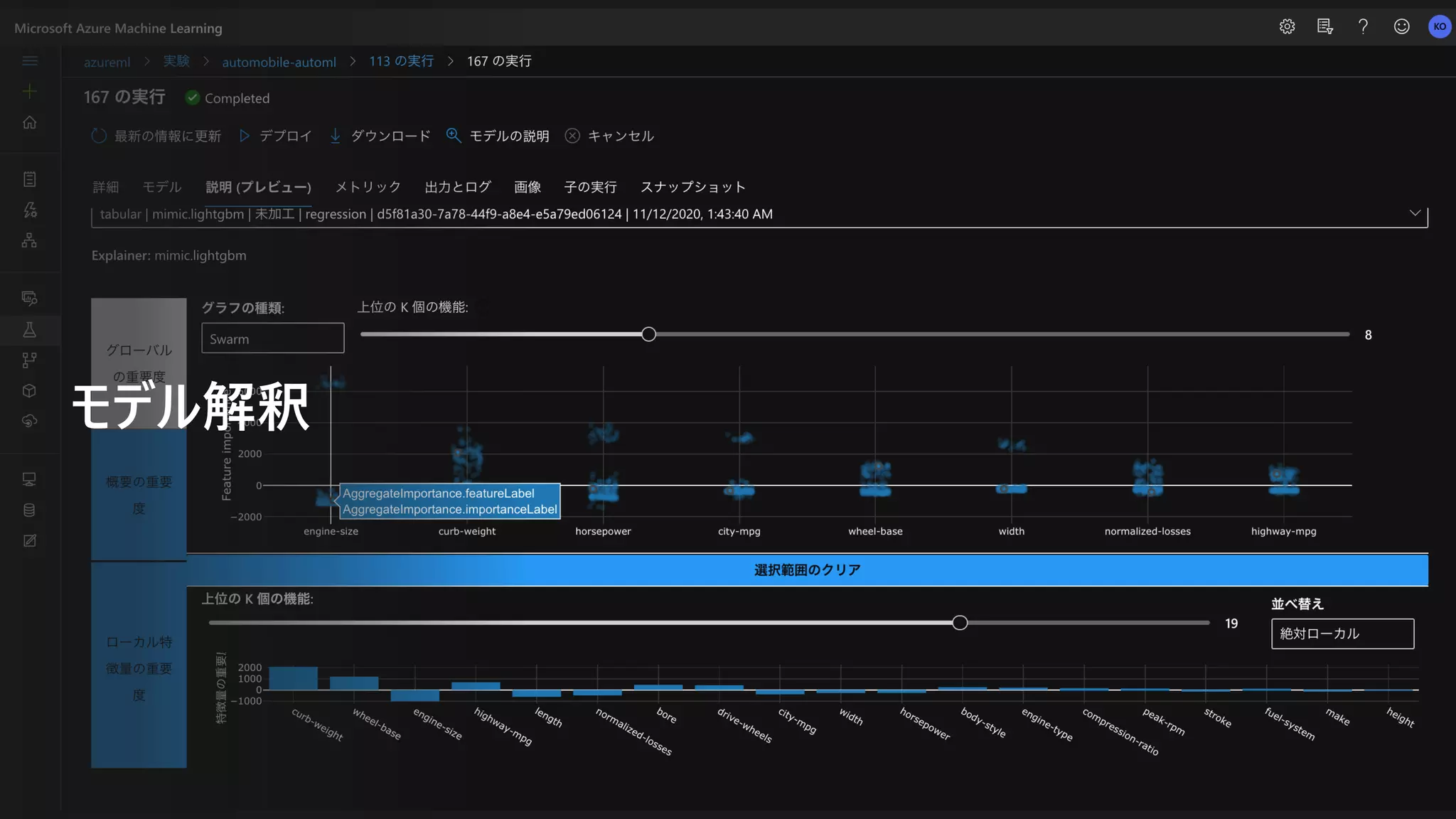1456x819 pixels.
Task: Open Experiments flask icon in sidebar
Action: pyautogui.click(x=30, y=329)
